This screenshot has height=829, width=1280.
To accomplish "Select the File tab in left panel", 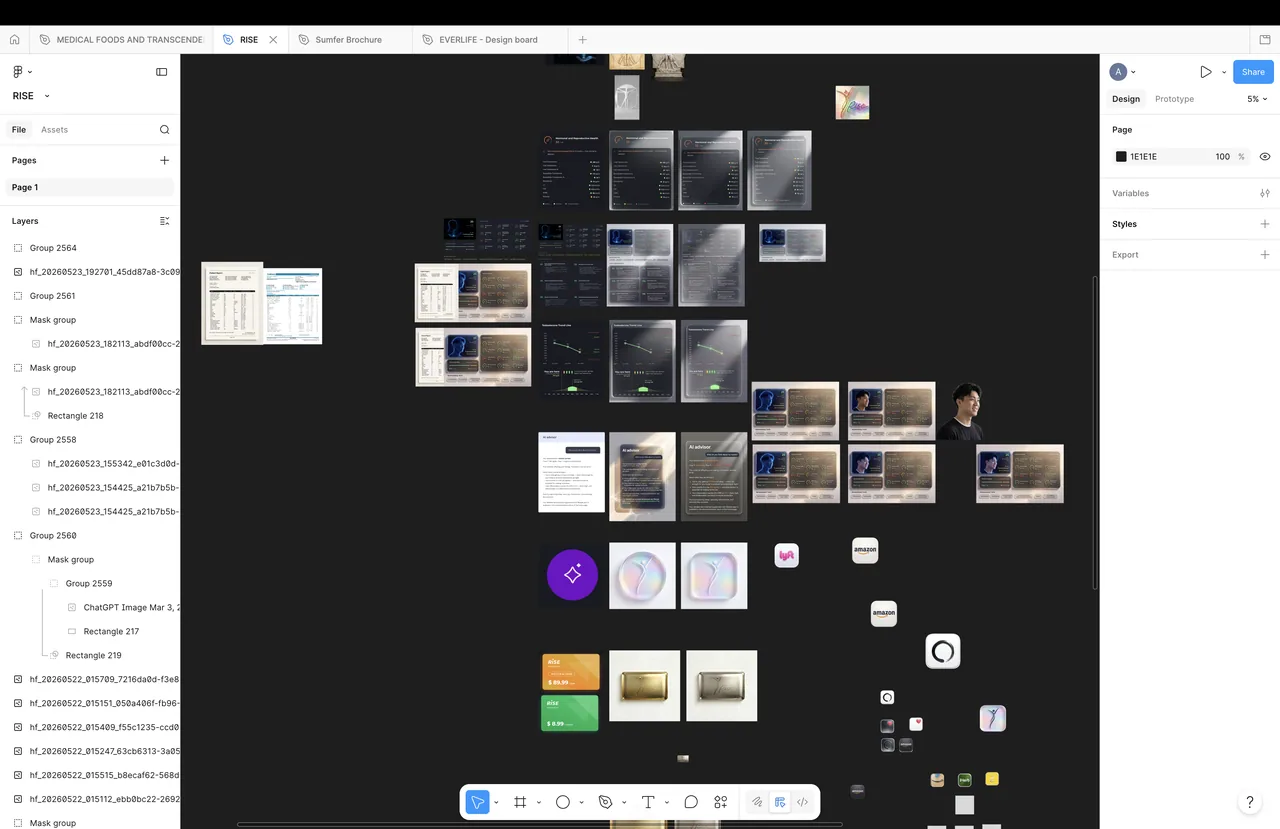I will (19, 130).
